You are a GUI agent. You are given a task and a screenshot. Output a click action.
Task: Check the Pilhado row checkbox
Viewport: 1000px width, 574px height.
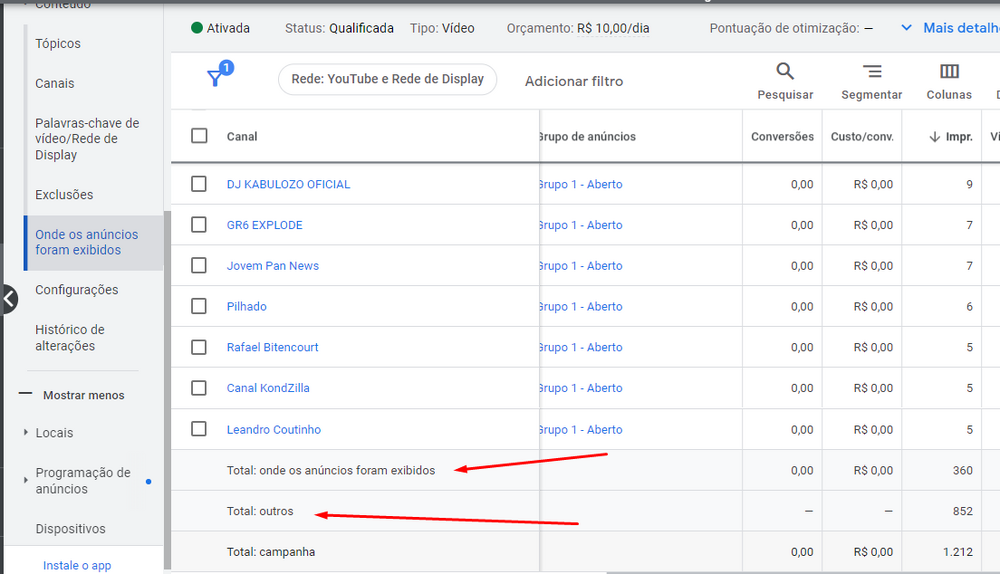199,306
